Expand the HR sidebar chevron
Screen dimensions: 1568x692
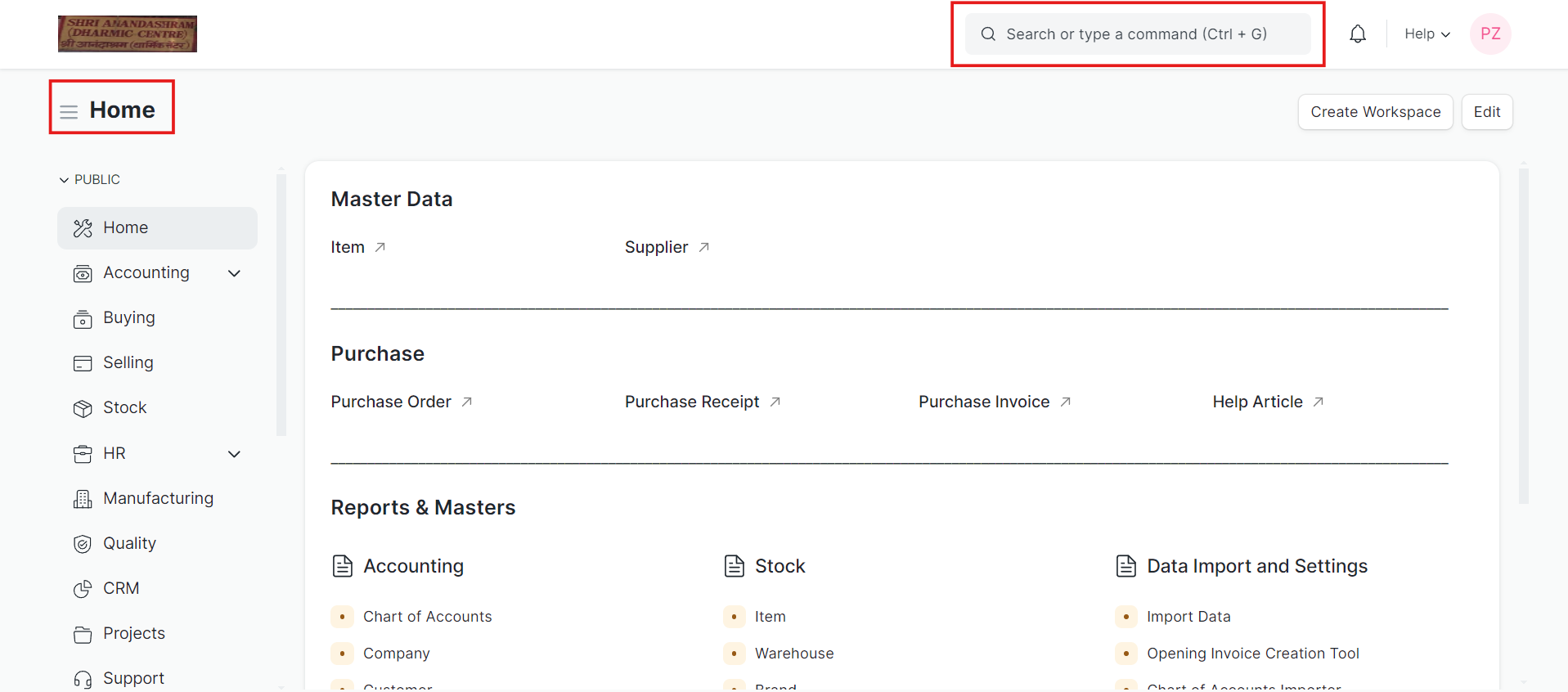point(235,454)
